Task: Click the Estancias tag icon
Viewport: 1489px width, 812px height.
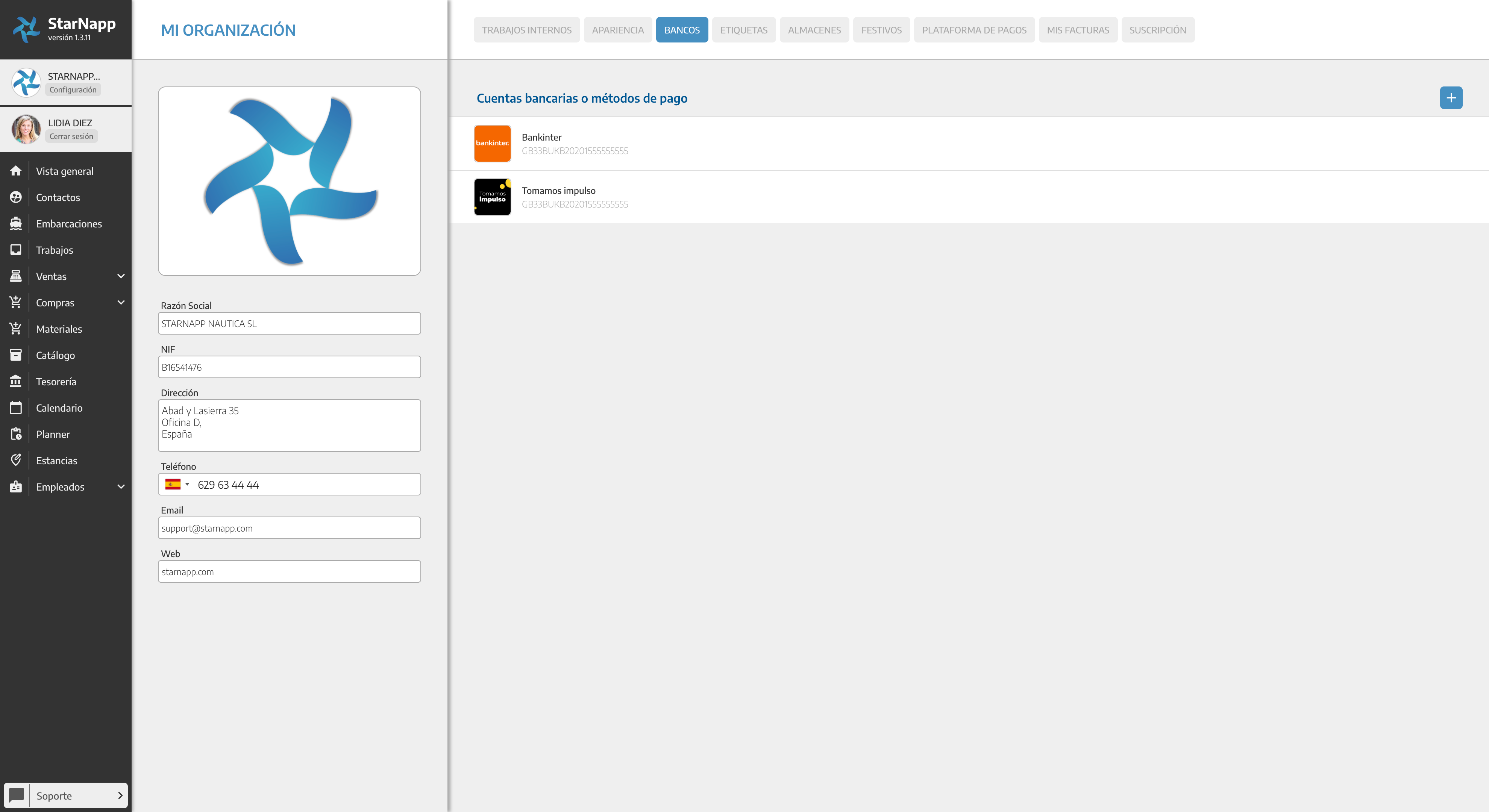Action: (x=16, y=461)
